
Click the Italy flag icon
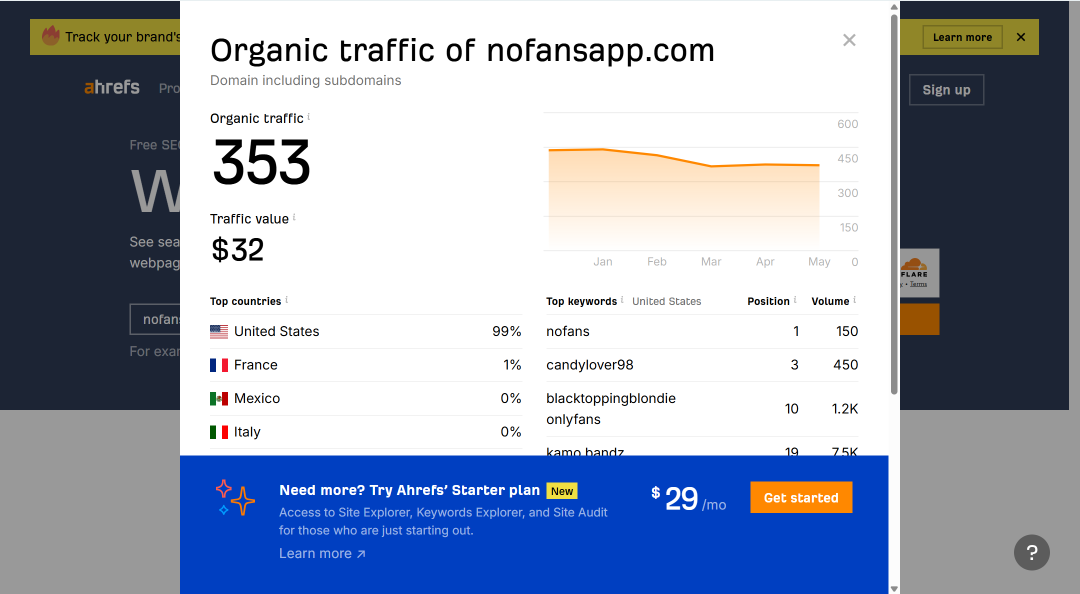tap(219, 432)
